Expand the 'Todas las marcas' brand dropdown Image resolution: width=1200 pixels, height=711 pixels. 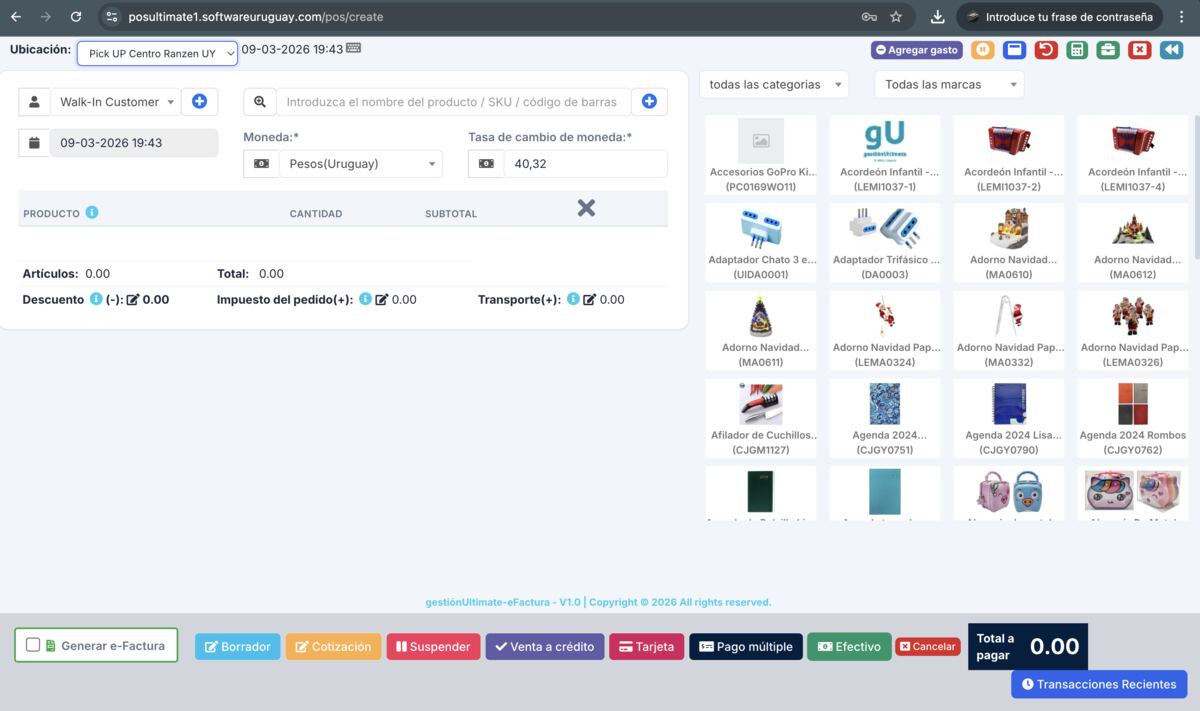948,85
